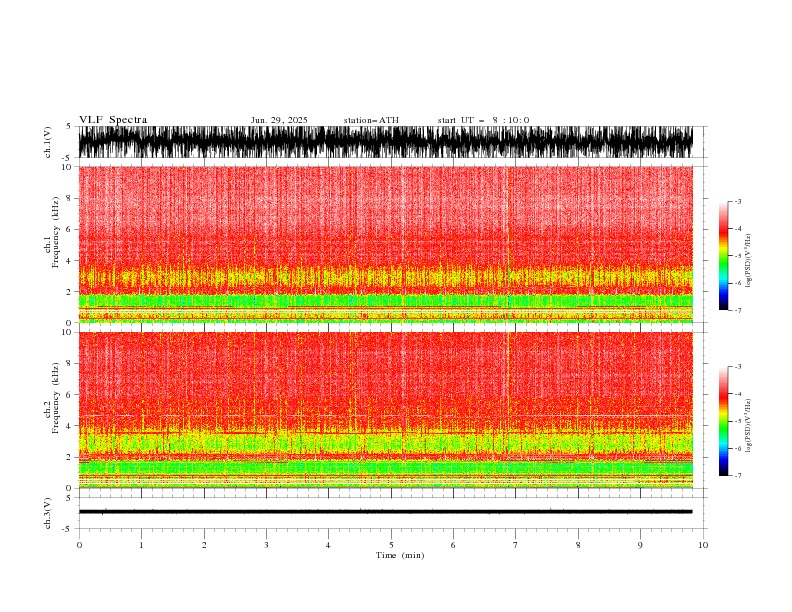792x612 pixels.
Task: Click the ch.1 spectrogram "8" kHz tick label
Action: pyautogui.click(x=70, y=198)
